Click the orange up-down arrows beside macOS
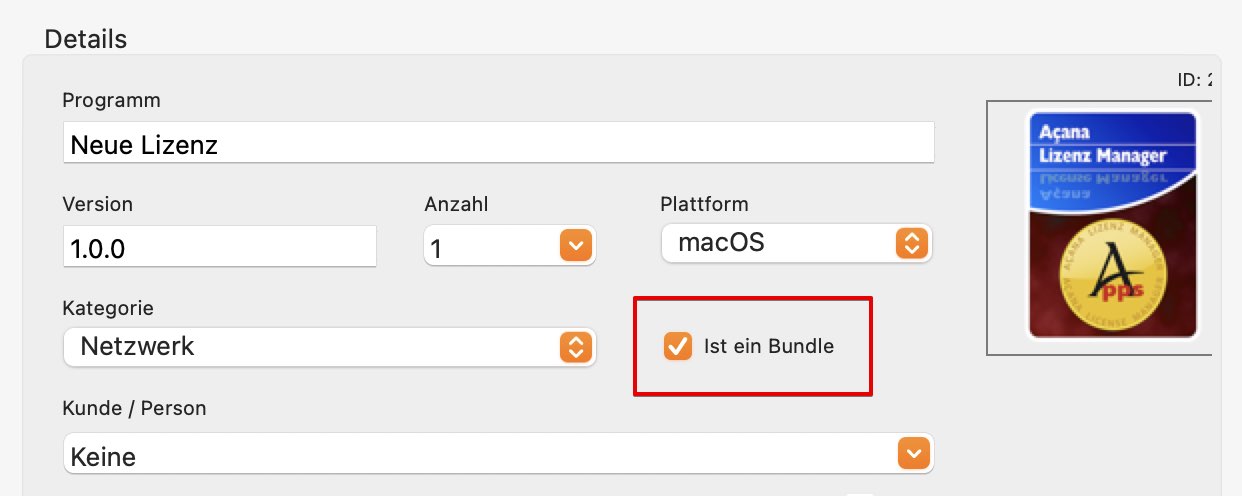Screen dimensions: 1242x496 coord(911,243)
